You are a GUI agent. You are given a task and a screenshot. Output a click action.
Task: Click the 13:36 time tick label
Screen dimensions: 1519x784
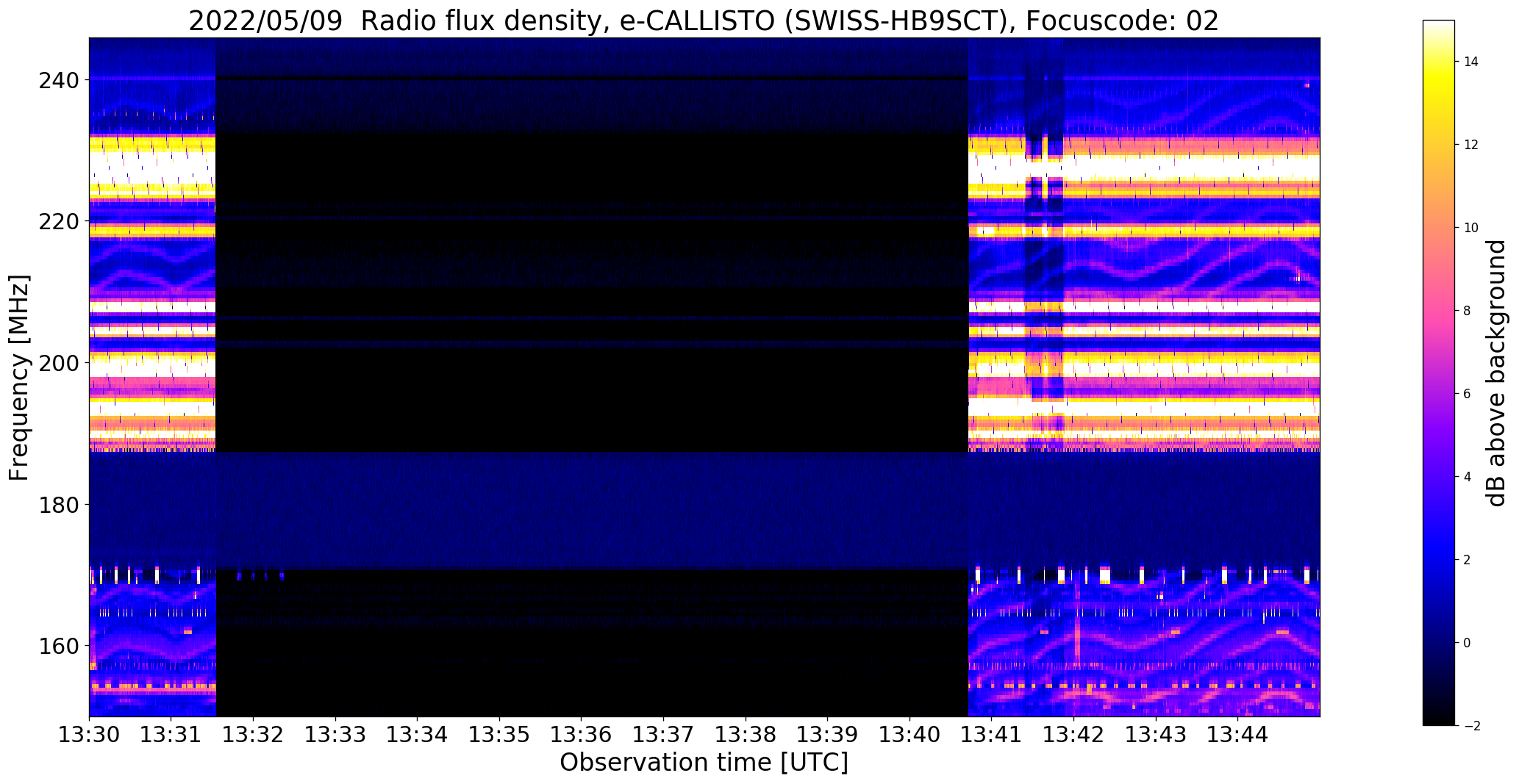click(582, 734)
